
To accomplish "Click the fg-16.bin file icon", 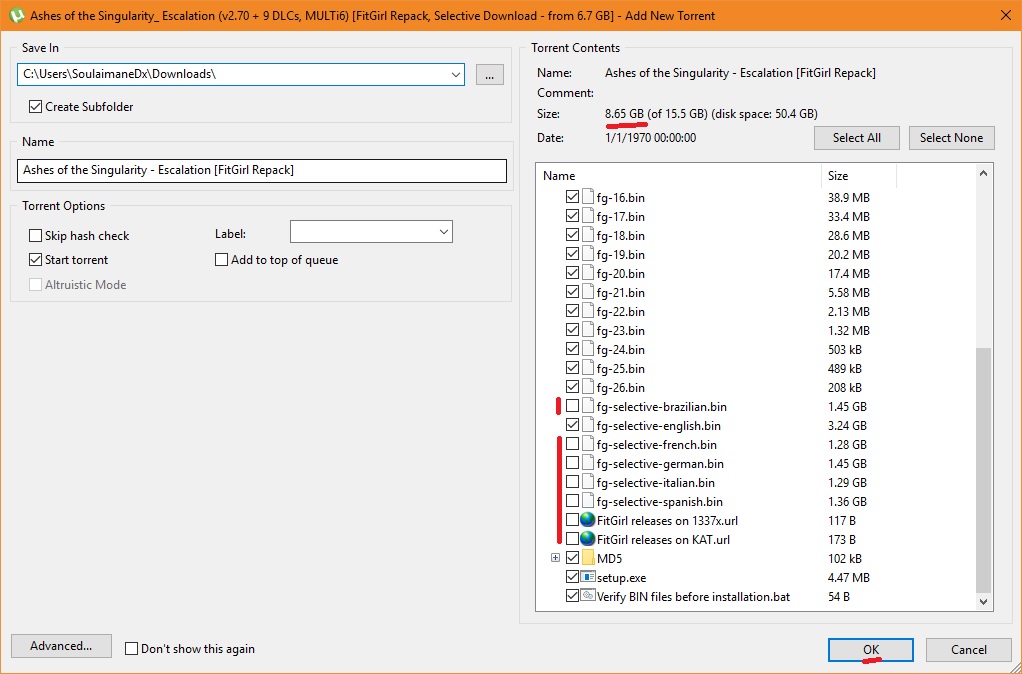I will click(588, 198).
